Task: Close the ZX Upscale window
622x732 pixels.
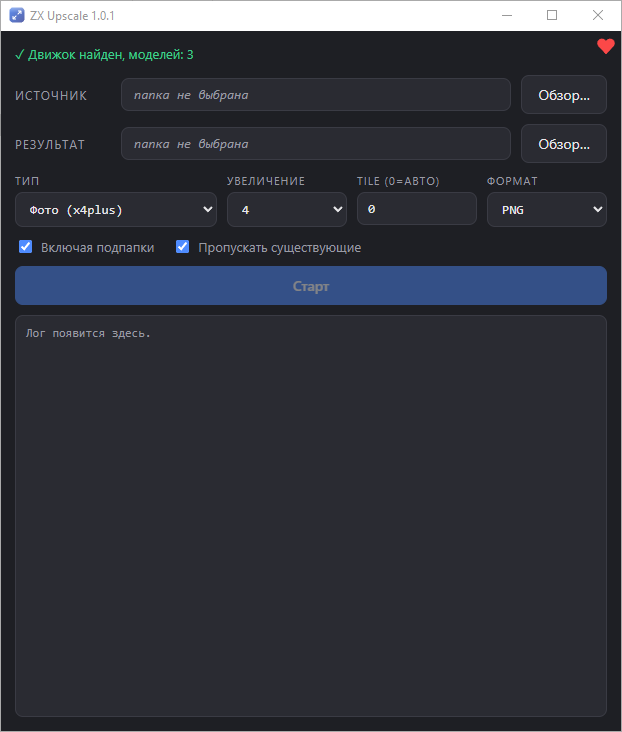Action: 598,15
